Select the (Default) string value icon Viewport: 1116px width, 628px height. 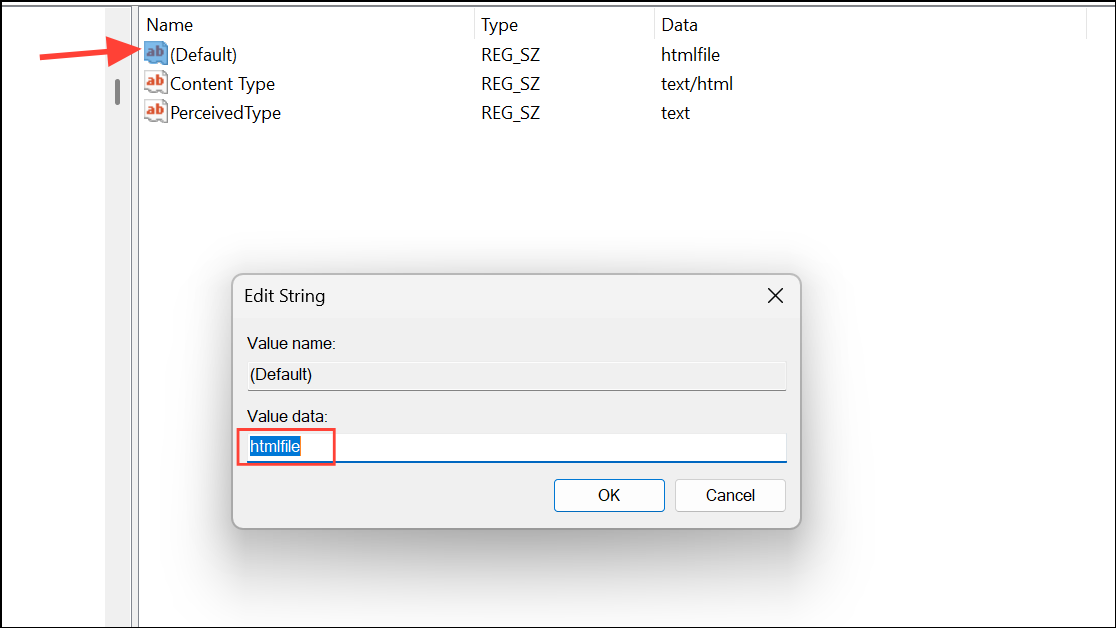[155, 53]
